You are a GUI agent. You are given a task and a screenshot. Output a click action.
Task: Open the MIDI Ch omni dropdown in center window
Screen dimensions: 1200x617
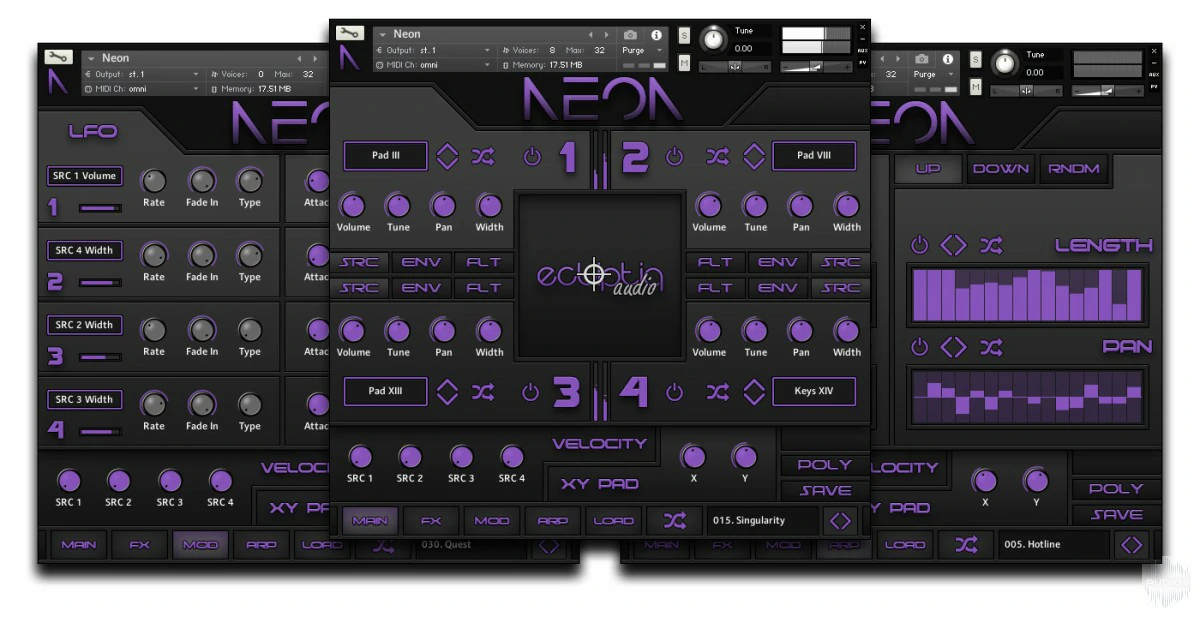click(x=433, y=65)
